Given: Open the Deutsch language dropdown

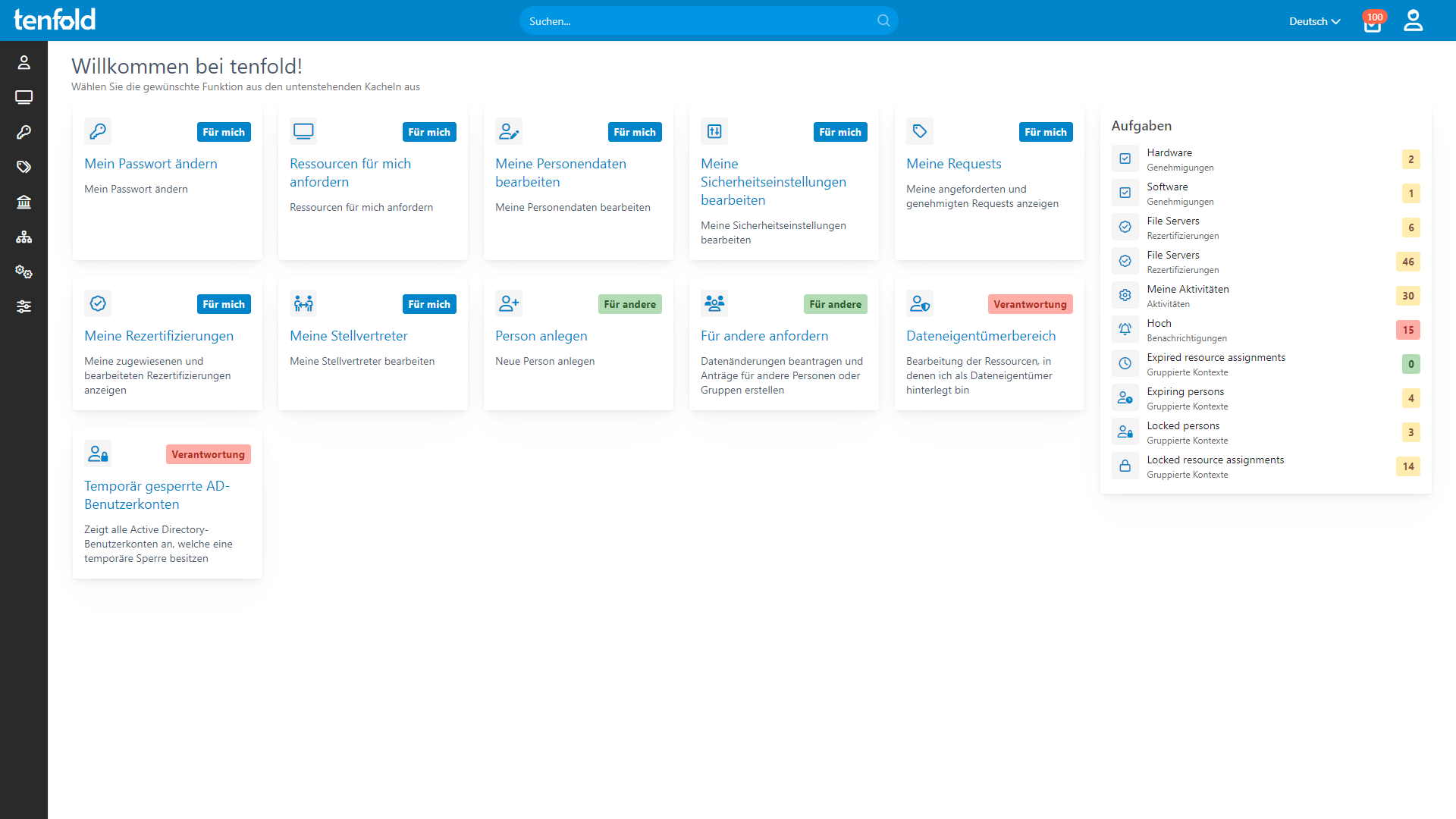Looking at the screenshot, I should pyautogui.click(x=1314, y=21).
